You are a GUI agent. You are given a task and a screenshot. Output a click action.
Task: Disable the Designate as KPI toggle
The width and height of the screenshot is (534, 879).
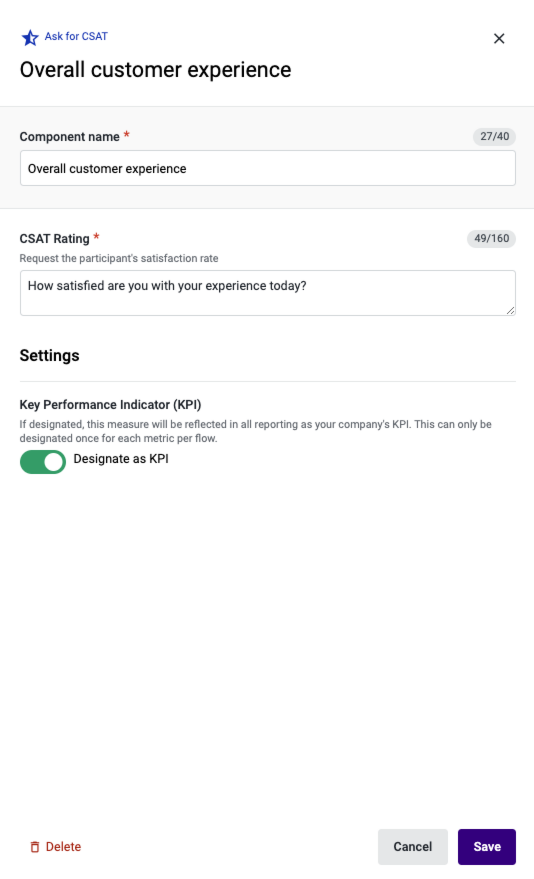(x=43, y=462)
